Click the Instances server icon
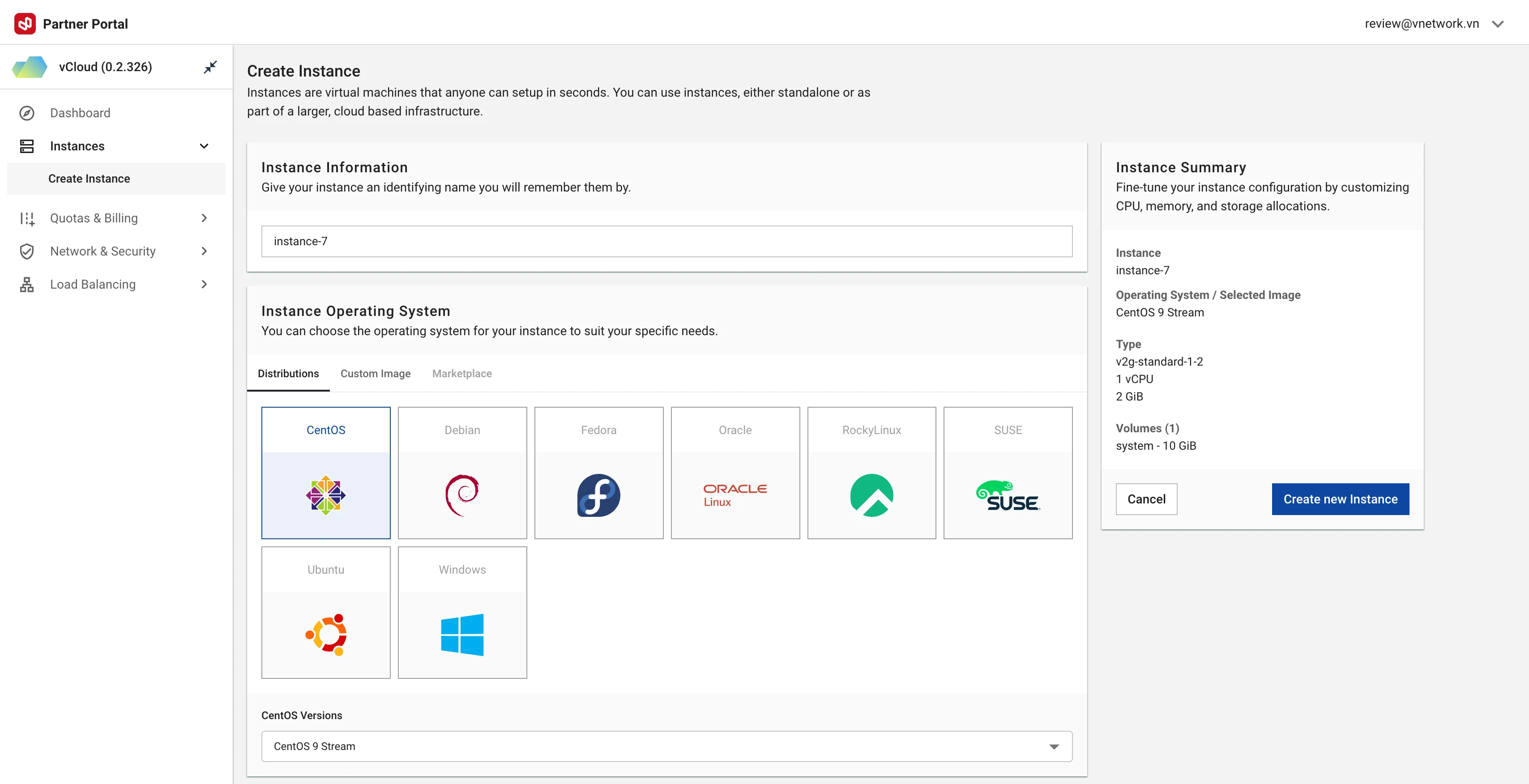The image size is (1529, 784). [x=27, y=146]
